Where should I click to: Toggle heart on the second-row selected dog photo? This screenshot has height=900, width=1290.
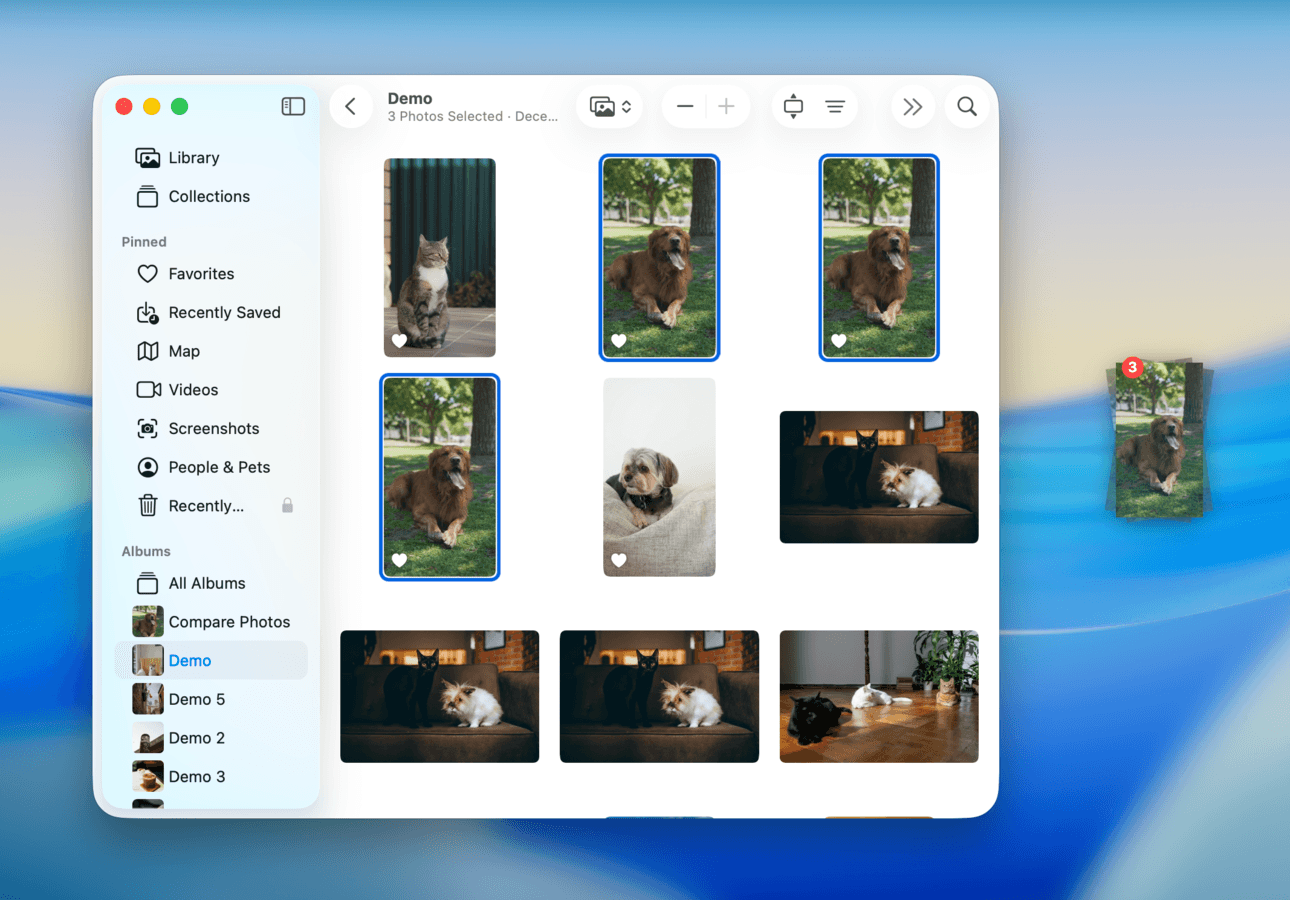click(399, 560)
